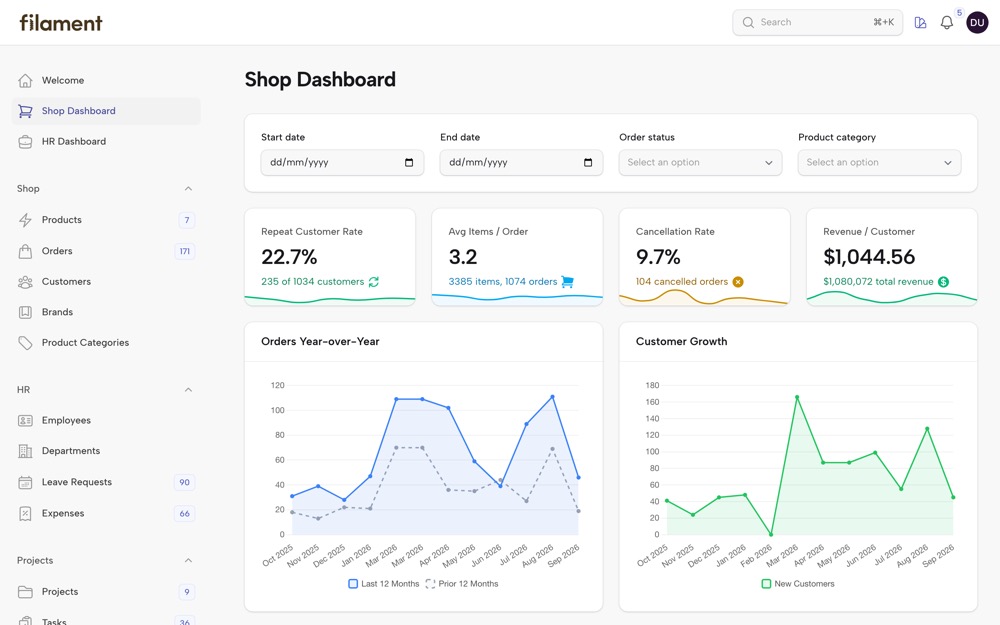1000x625 pixels.
Task: Click Mar 2026 point on Customer Growth chart
Action: [797, 397]
